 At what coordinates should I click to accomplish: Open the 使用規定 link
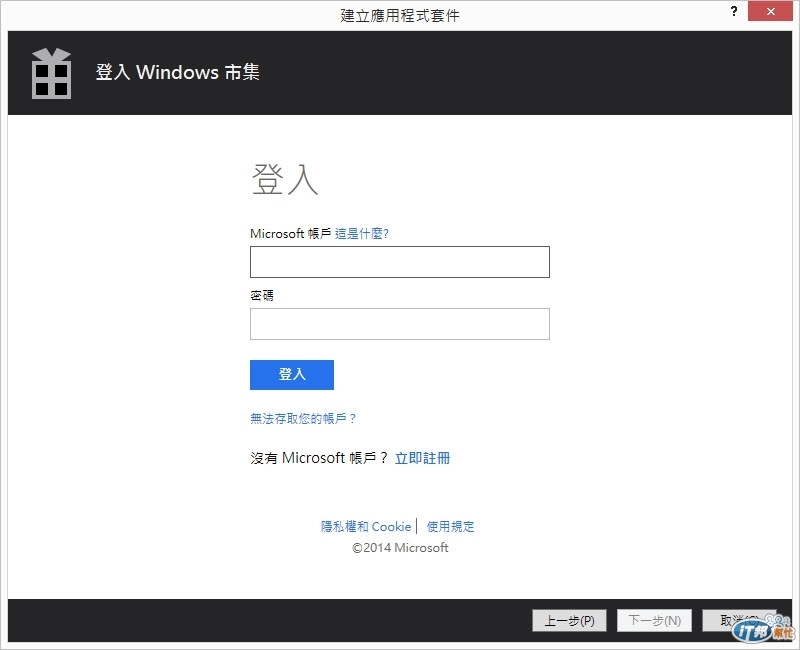(x=451, y=527)
